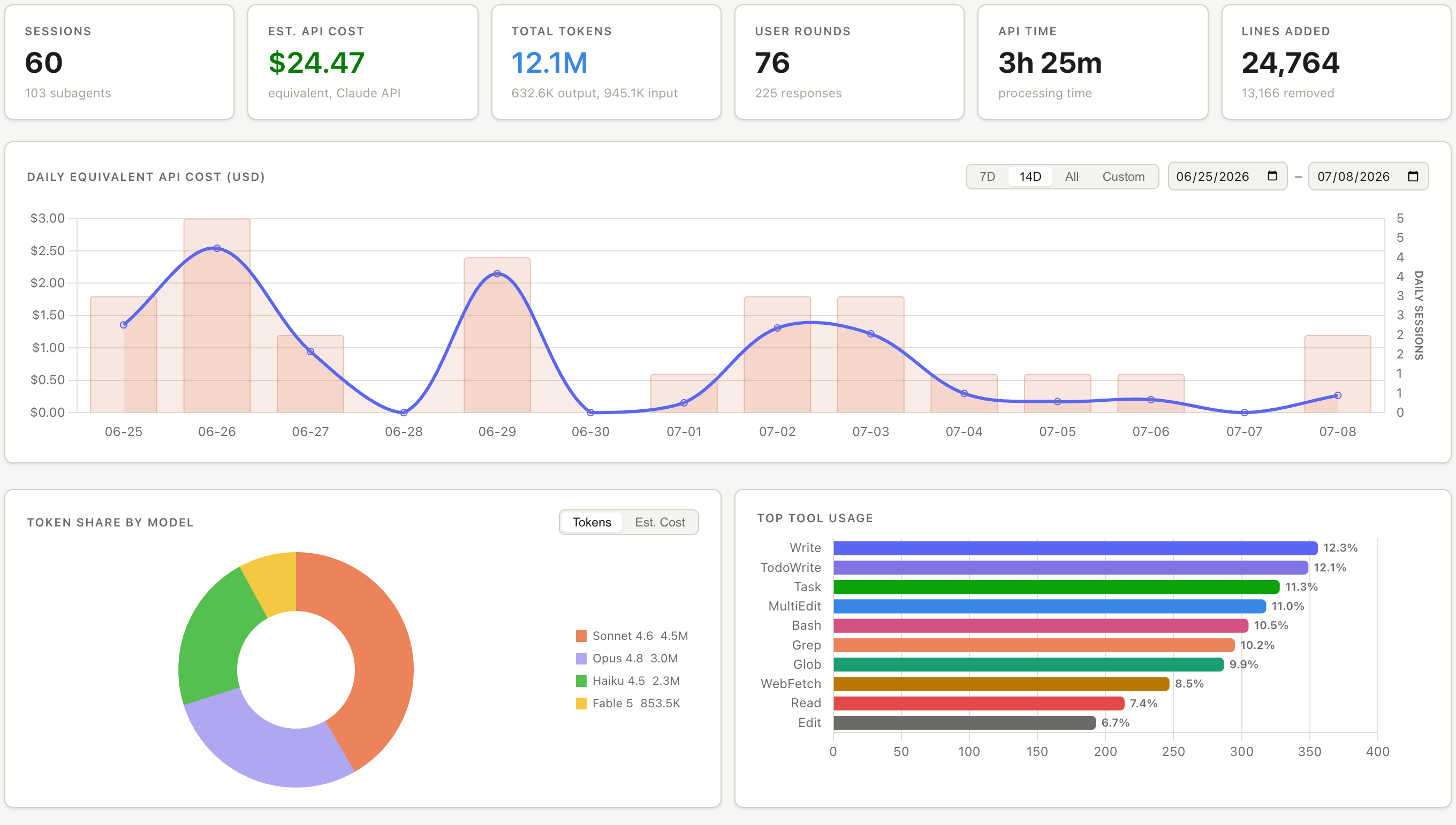This screenshot has width=1456, height=825.
Task: Click the Top Tool Usage heading
Action: pos(815,518)
